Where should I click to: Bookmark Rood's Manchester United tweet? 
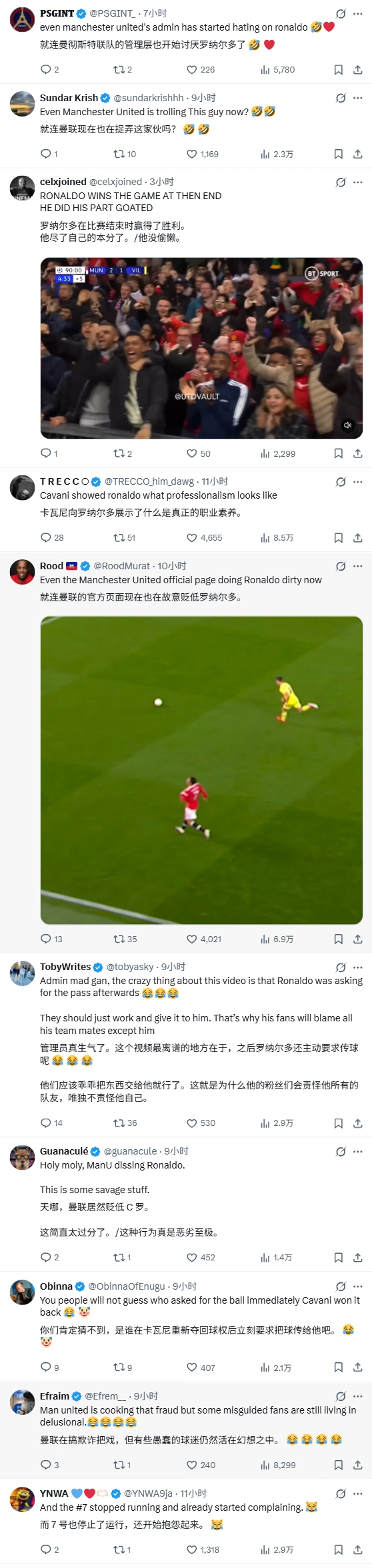pyautogui.click(x=338, y=939)
